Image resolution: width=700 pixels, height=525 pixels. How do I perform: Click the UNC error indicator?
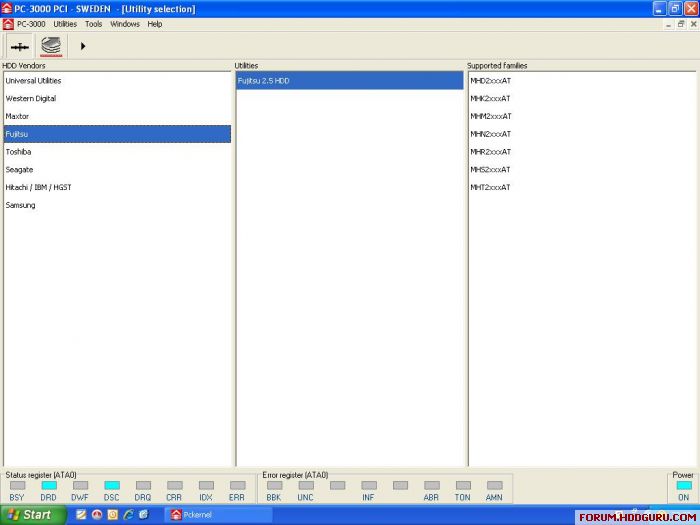coord(306,485)
